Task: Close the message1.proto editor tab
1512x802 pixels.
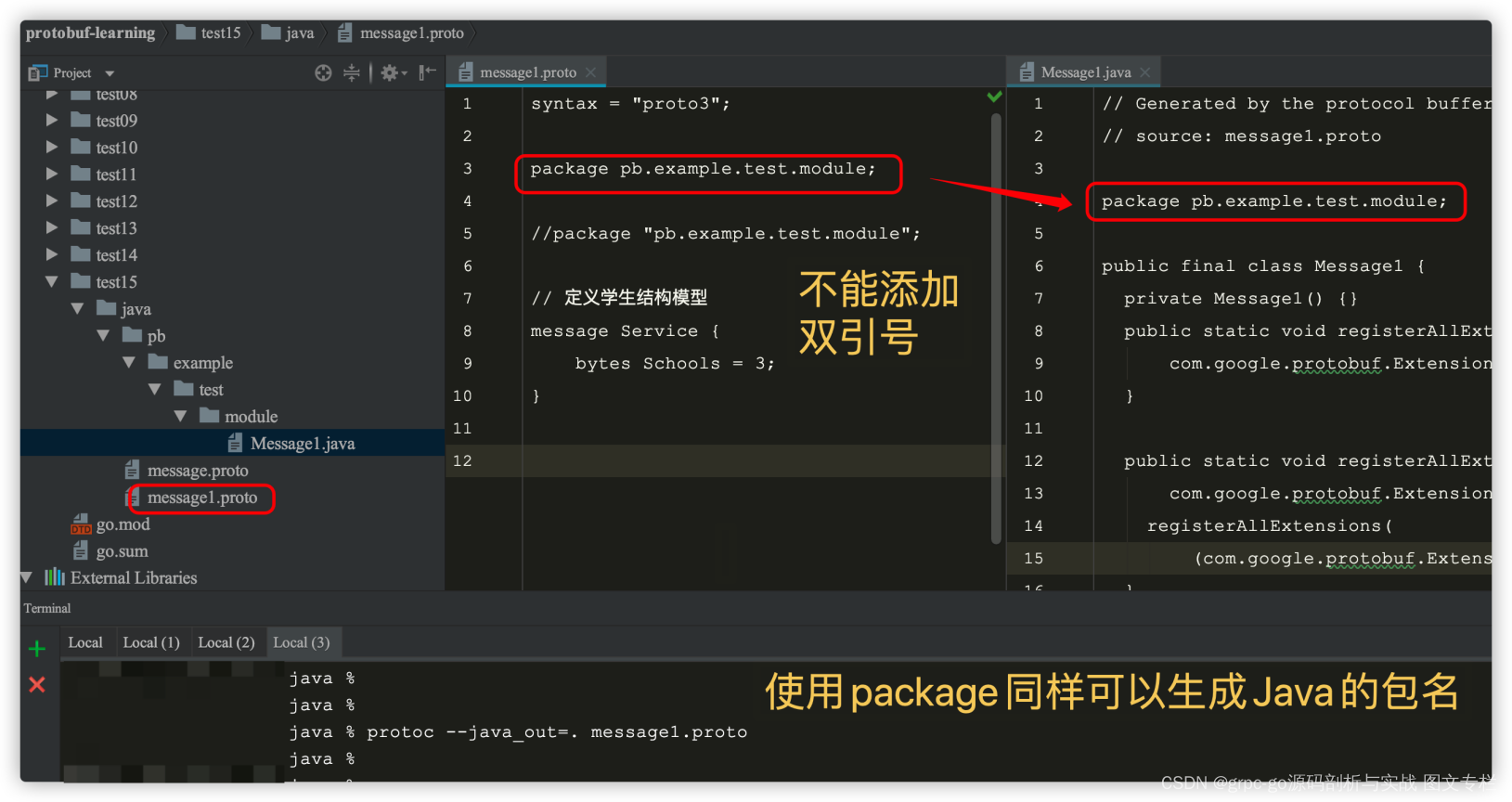Action: click(590, 72)
